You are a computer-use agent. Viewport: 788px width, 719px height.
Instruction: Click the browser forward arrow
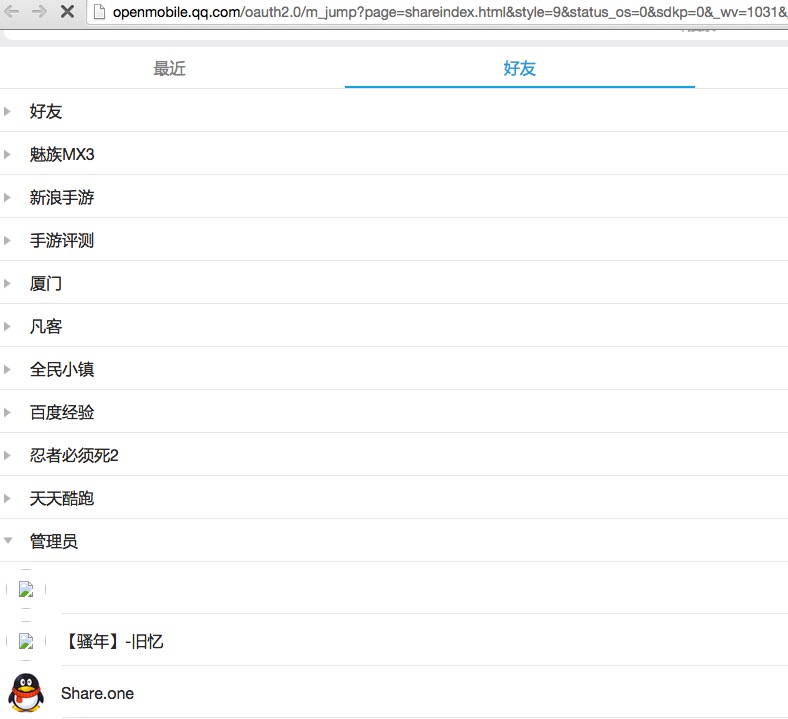coord(39,11)
